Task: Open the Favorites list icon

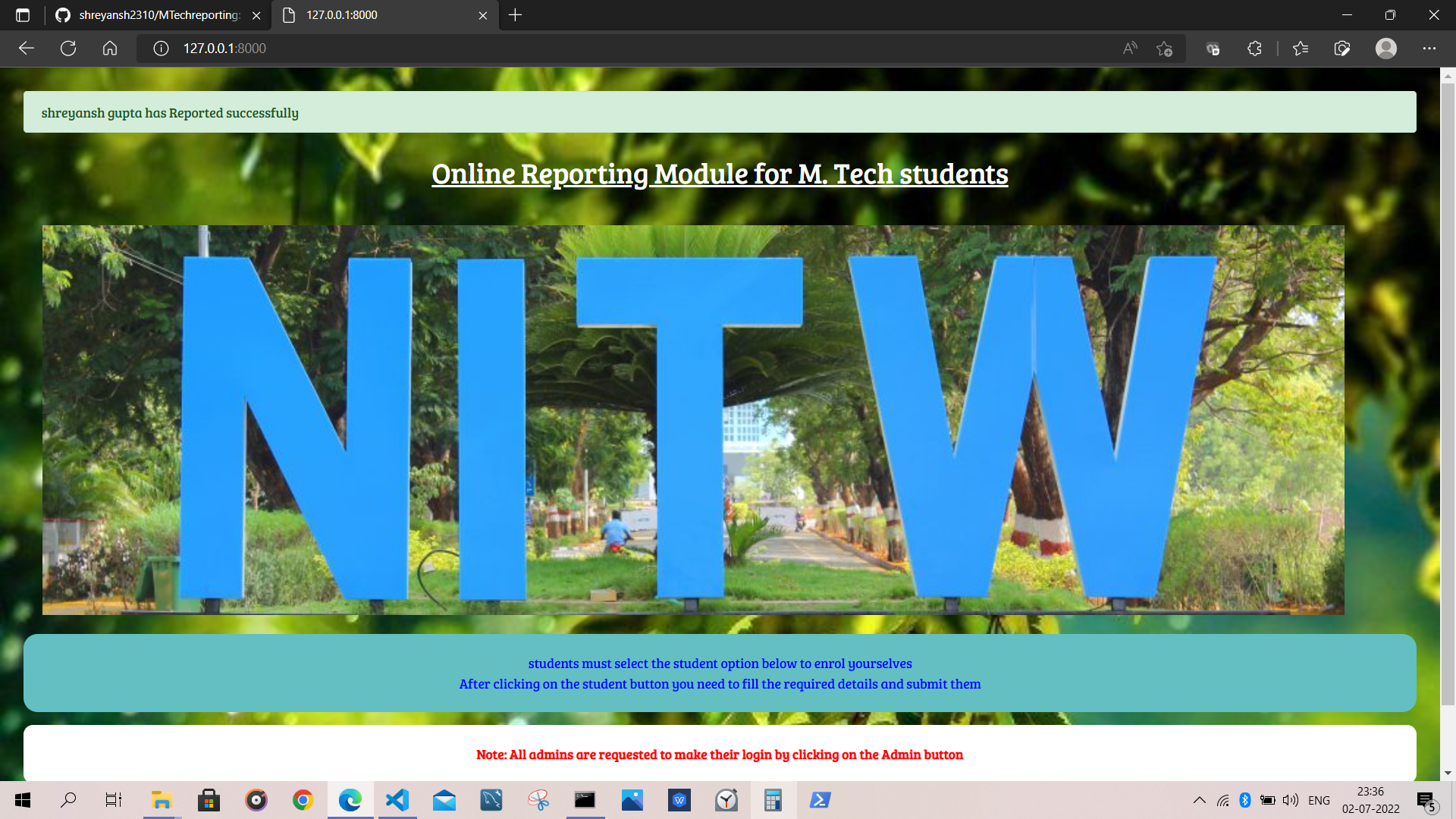Action: (x=1301, y=49)
